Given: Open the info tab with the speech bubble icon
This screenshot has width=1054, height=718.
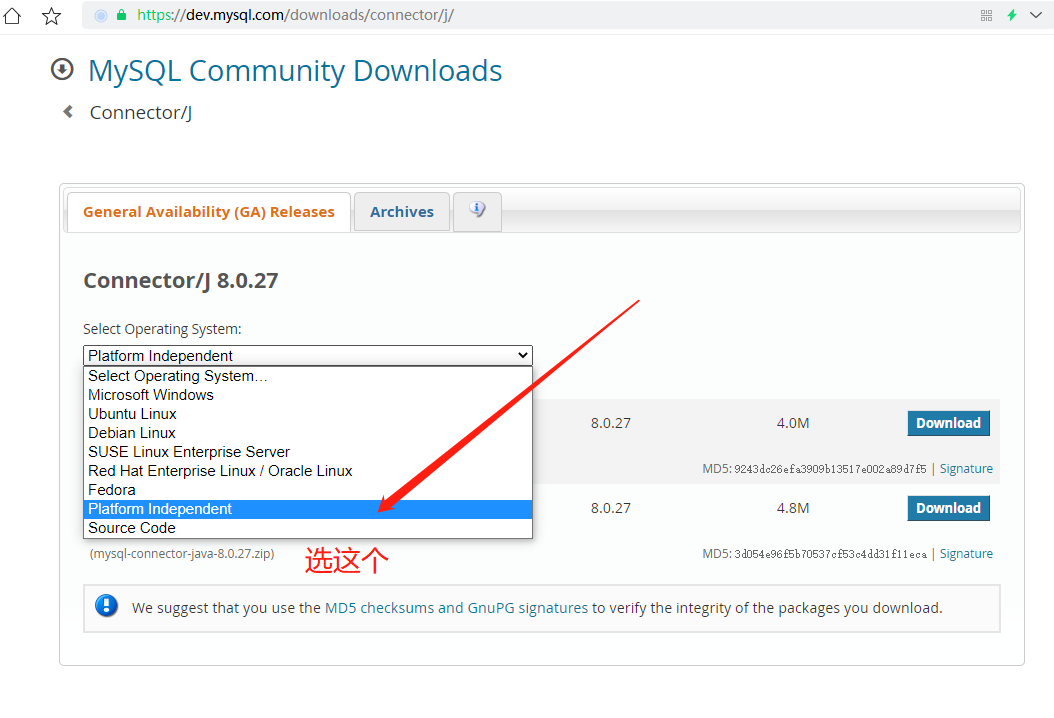Looking at the screenshot, I should 477,211.
